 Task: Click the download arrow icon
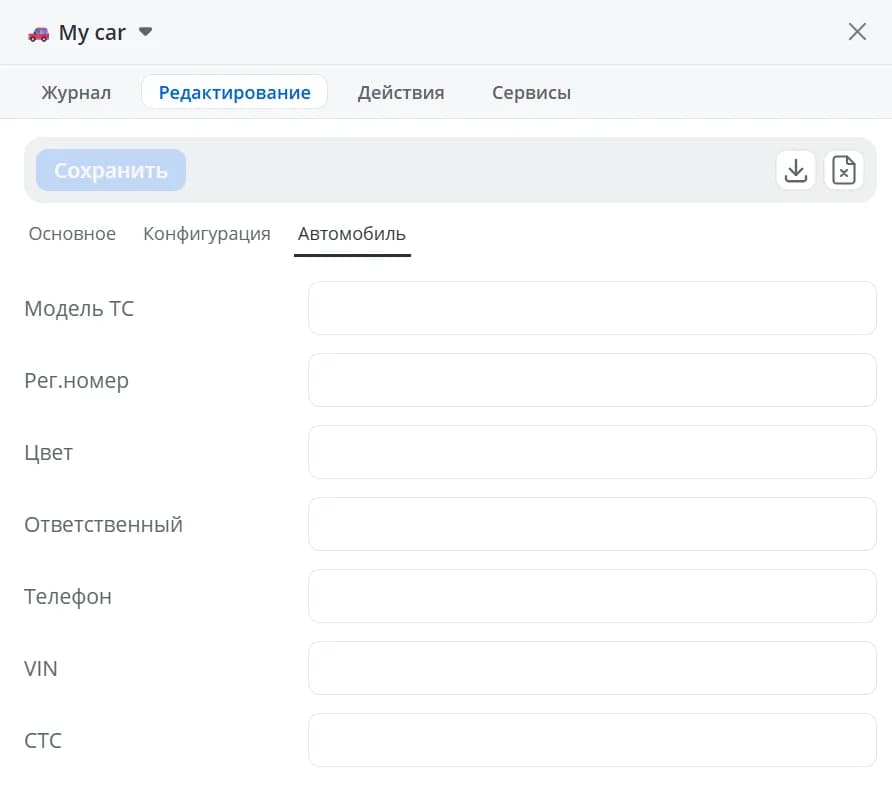click(796, 170)
